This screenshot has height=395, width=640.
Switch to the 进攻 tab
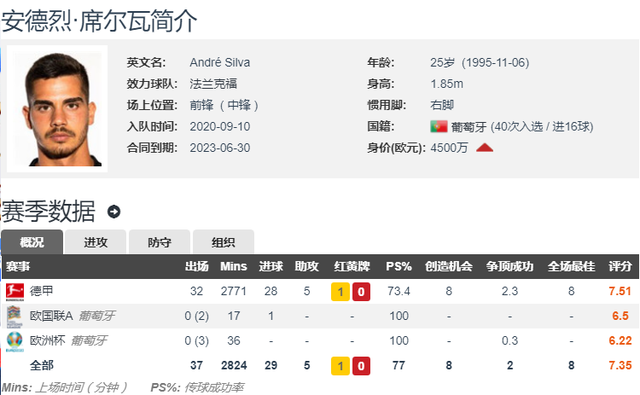coord(96,242)
